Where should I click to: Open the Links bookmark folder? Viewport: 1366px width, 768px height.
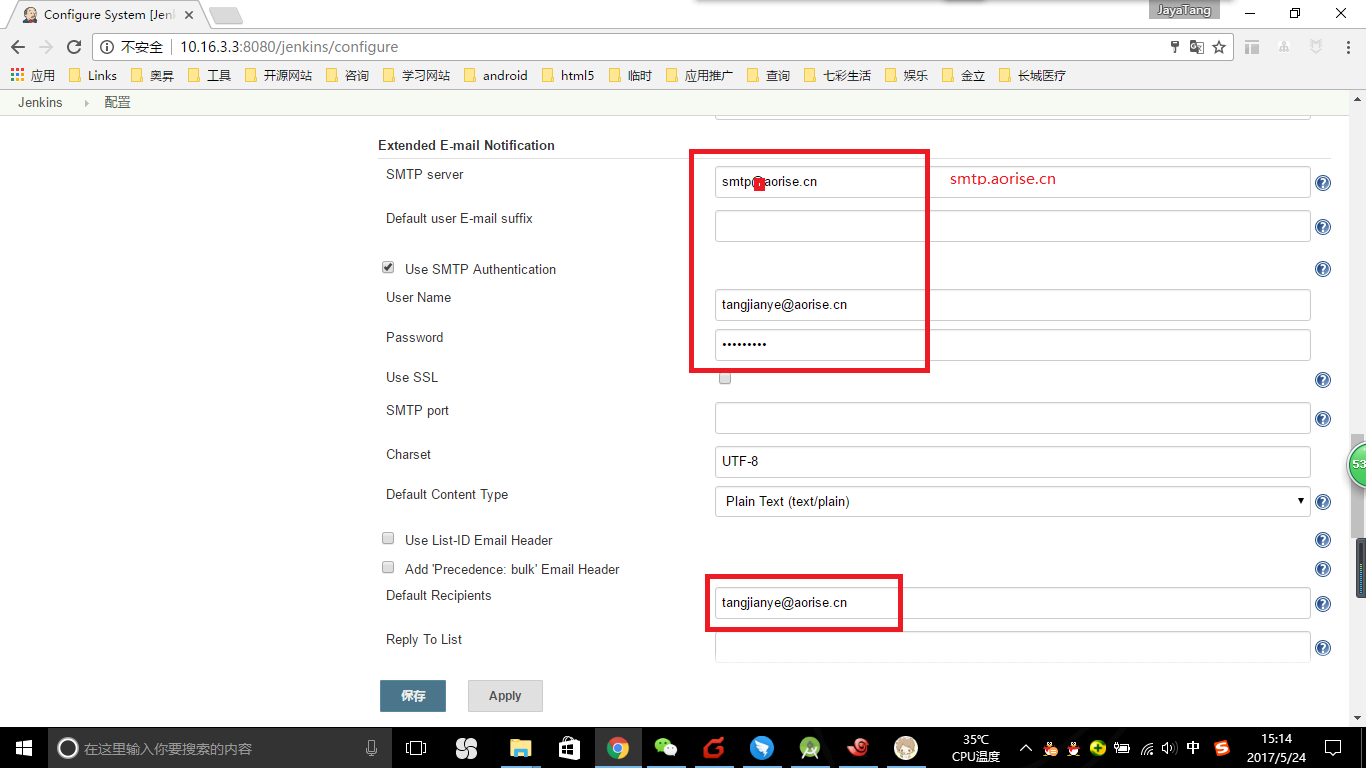[x=92, y=75]
